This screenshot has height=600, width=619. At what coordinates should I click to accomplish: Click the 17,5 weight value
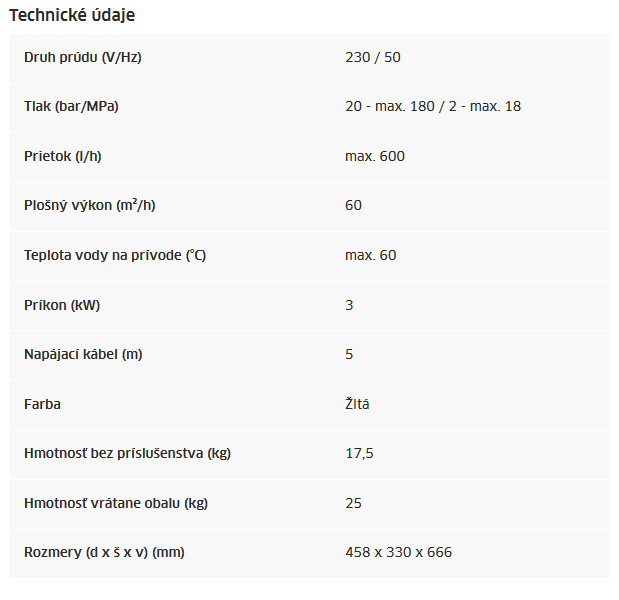[359, 454]
